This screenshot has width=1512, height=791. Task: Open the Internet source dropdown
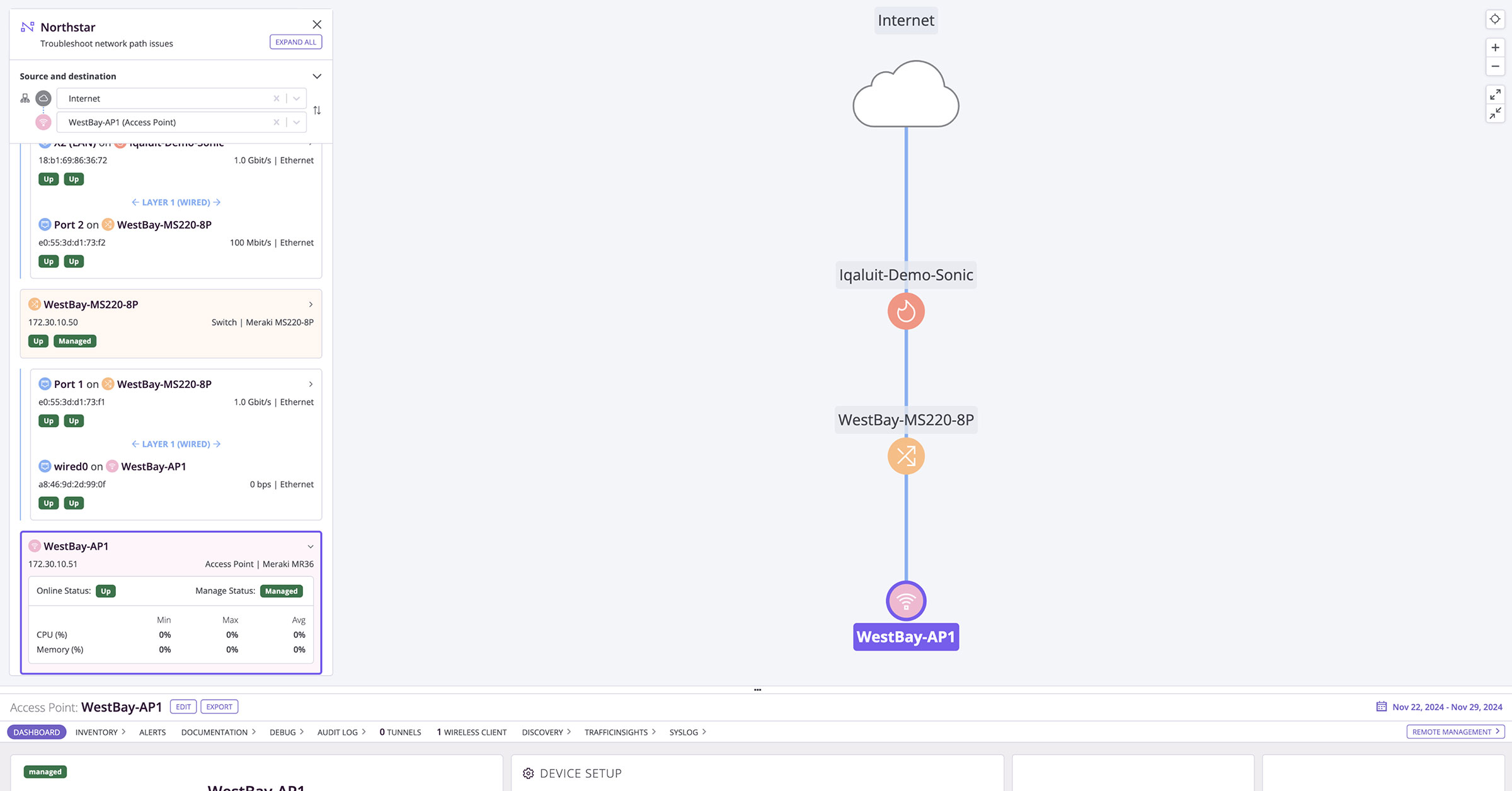tap(297, 98)
